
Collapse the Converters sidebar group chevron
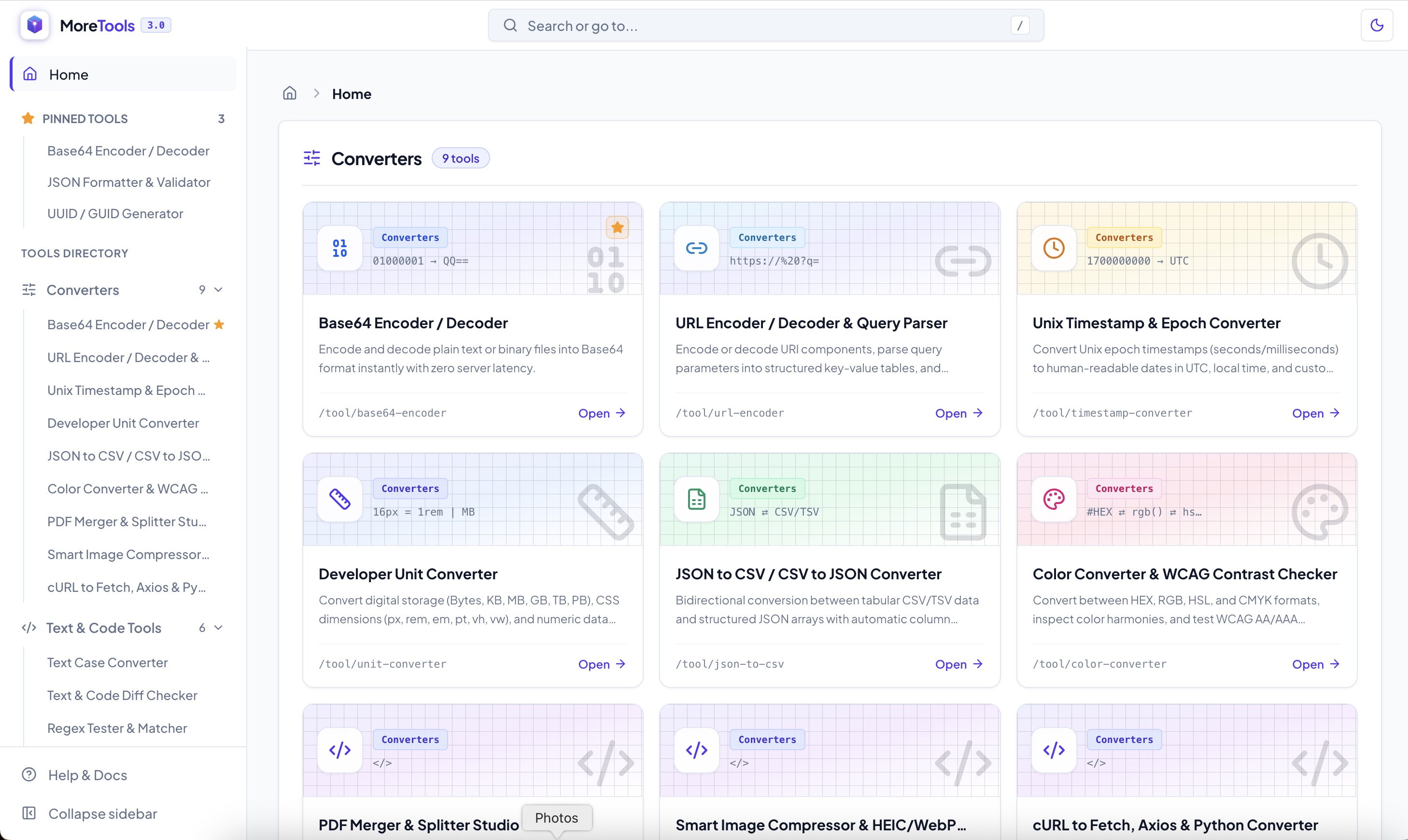tap(219, 290)
